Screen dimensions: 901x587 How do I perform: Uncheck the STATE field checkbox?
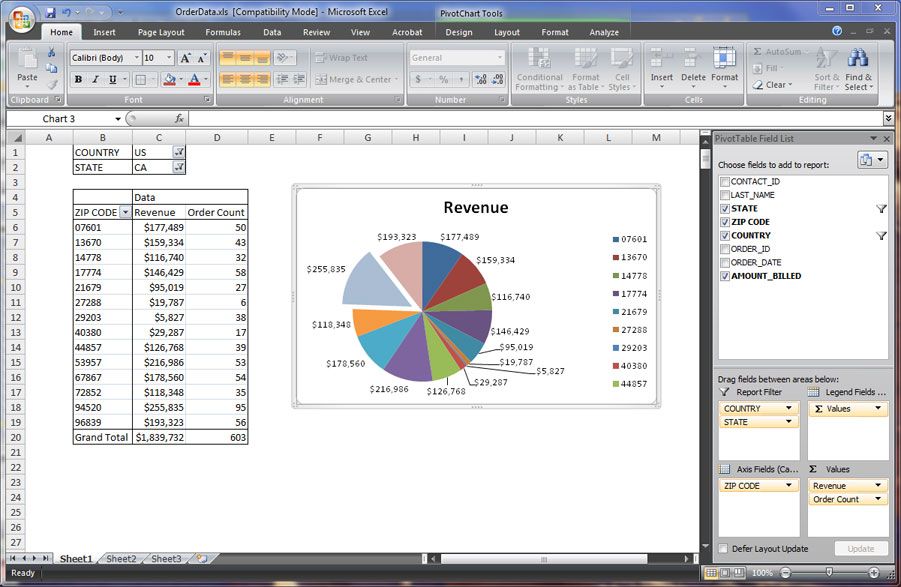click(725, 208)
